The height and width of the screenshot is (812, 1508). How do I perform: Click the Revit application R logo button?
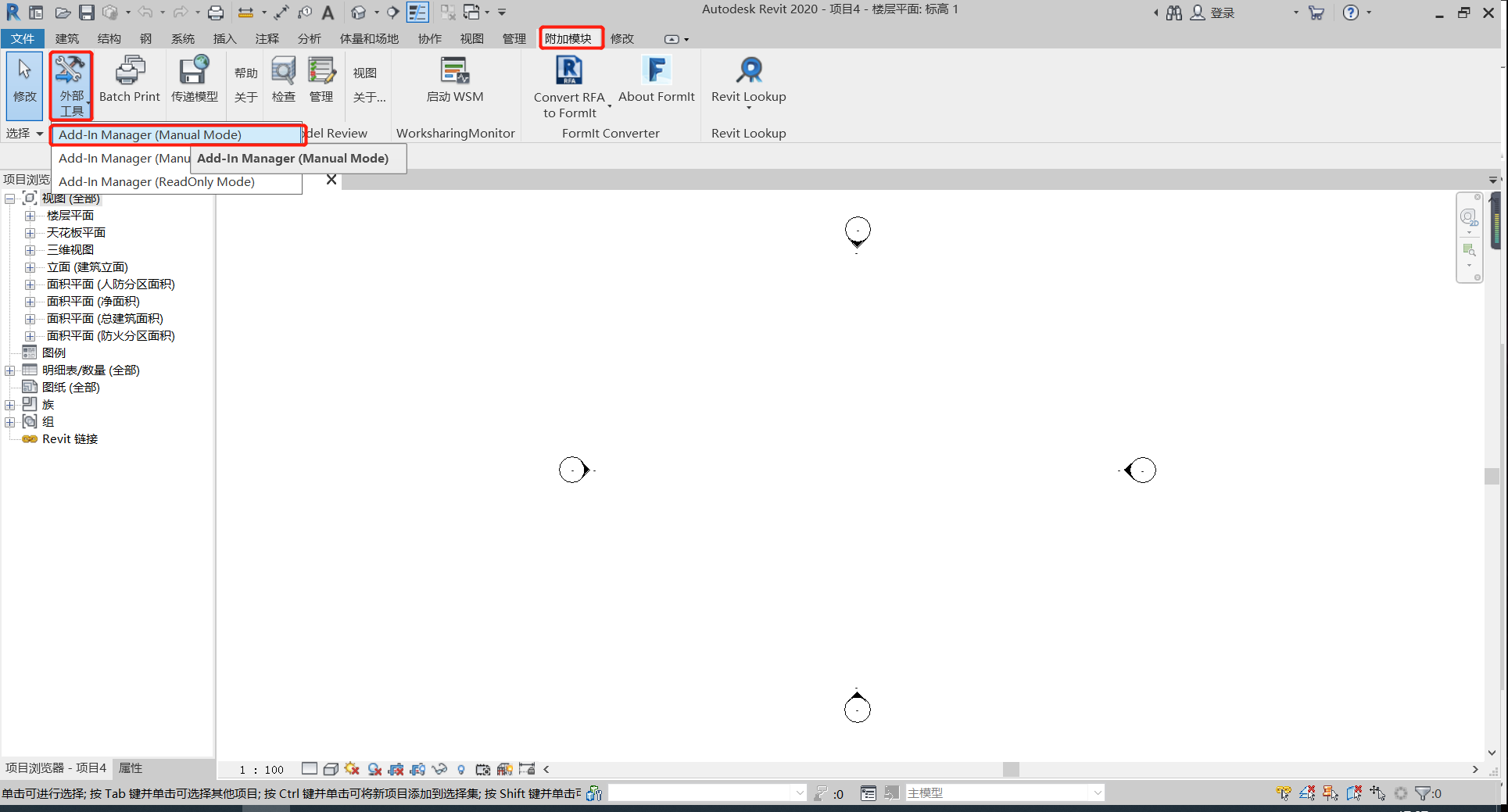coord(13,13)
